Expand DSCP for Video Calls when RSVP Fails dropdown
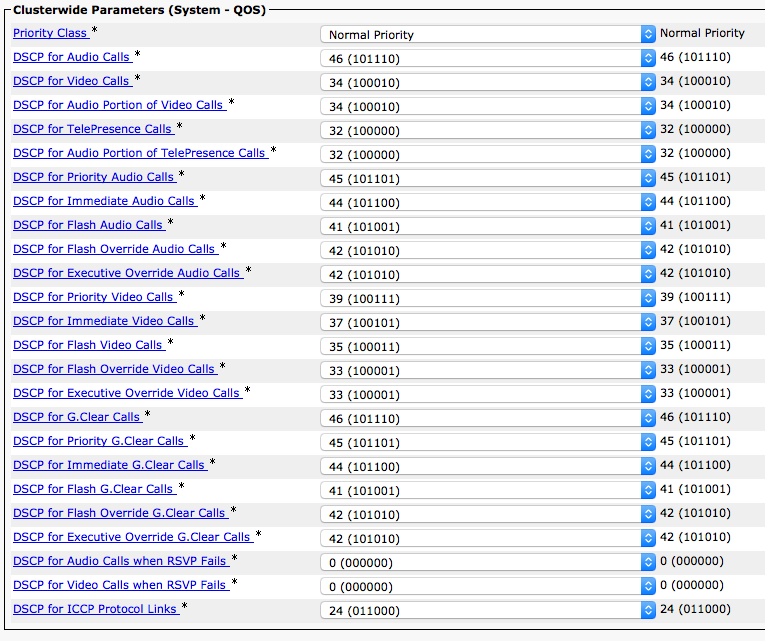 488,585
